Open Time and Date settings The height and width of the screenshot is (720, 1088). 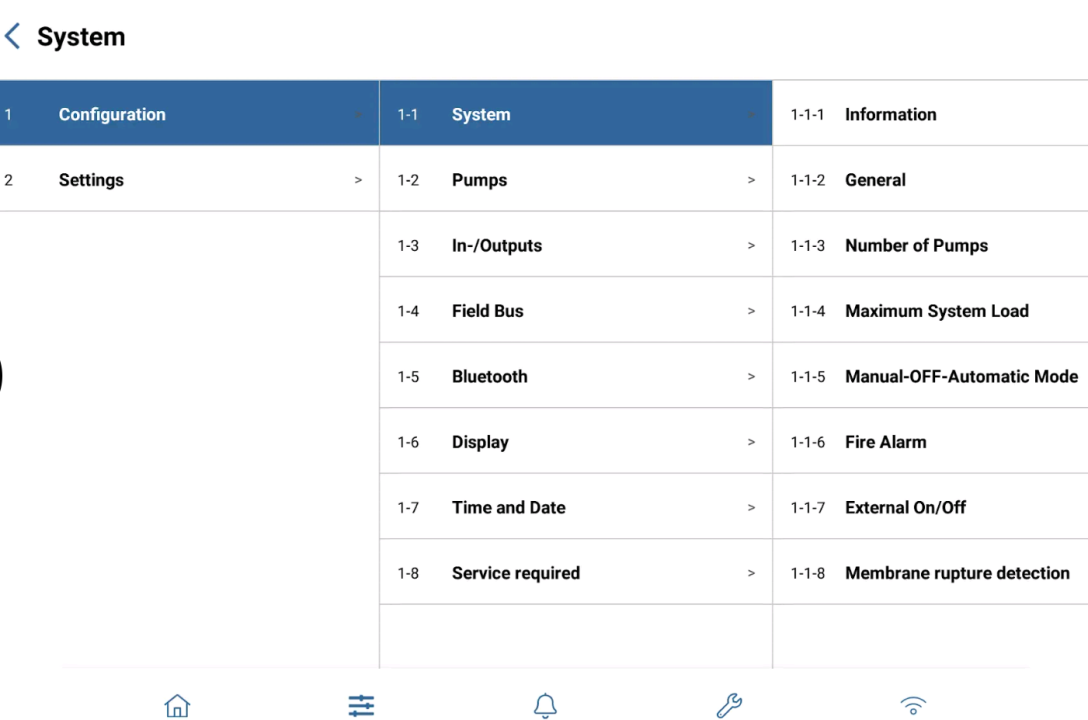[x=576, y=506]
